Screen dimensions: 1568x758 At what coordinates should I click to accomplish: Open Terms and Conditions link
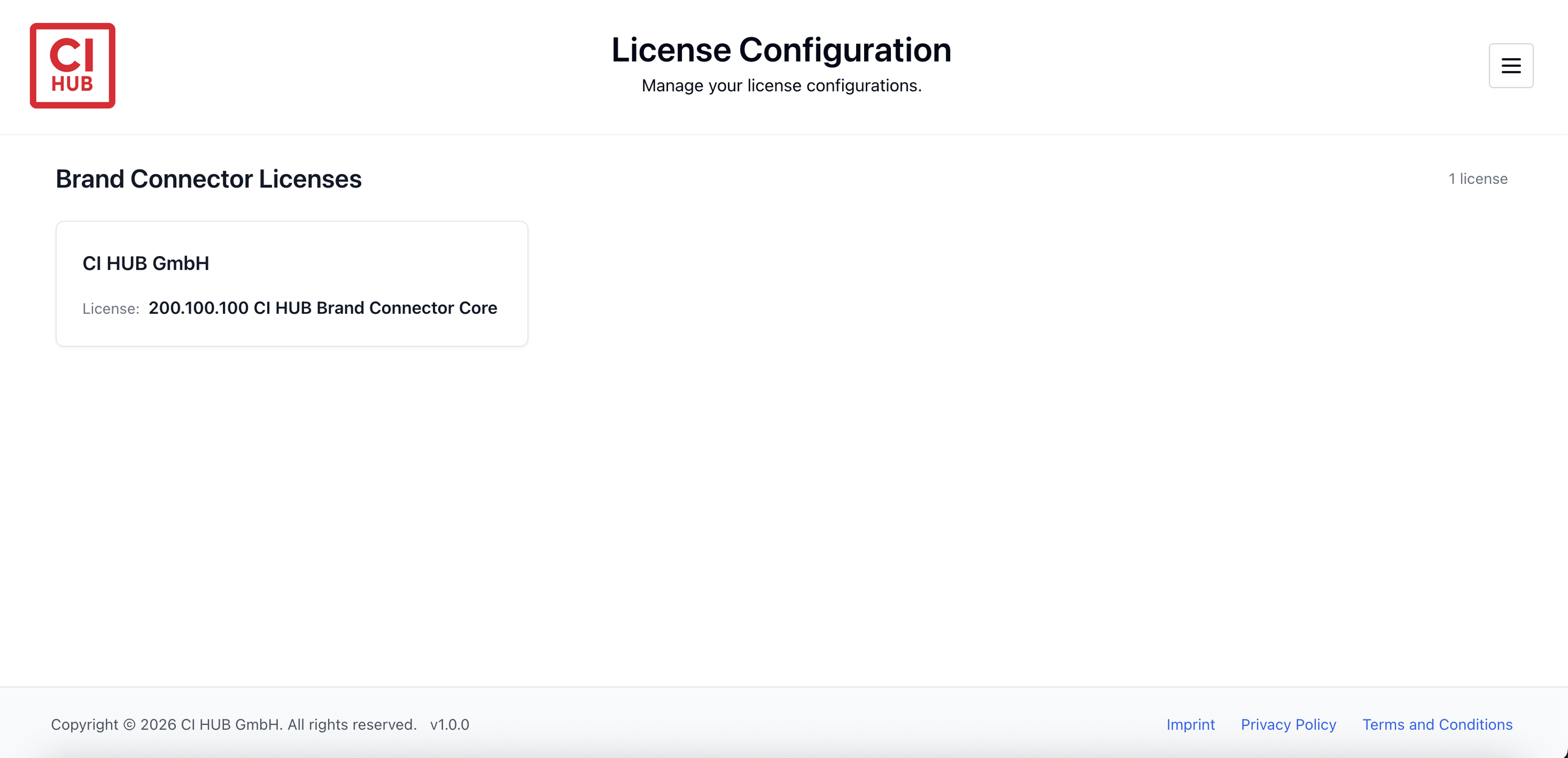click(x=1436, y=724)
